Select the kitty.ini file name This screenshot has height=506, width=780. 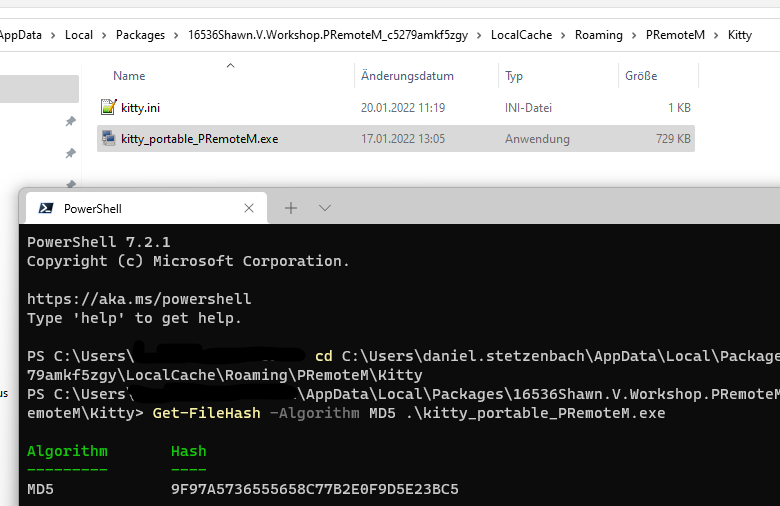140,107
